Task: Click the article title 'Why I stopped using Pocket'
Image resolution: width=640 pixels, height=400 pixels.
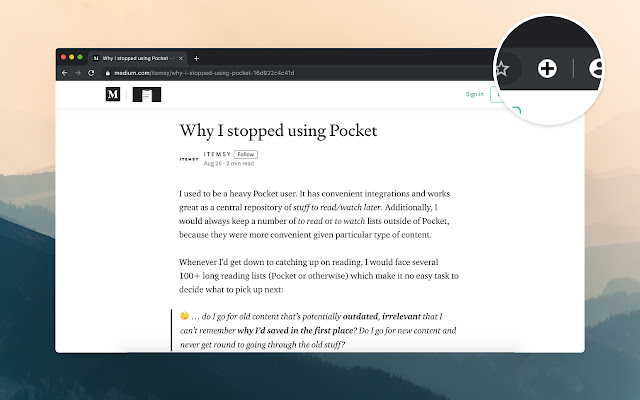Action: pos(278,131)
